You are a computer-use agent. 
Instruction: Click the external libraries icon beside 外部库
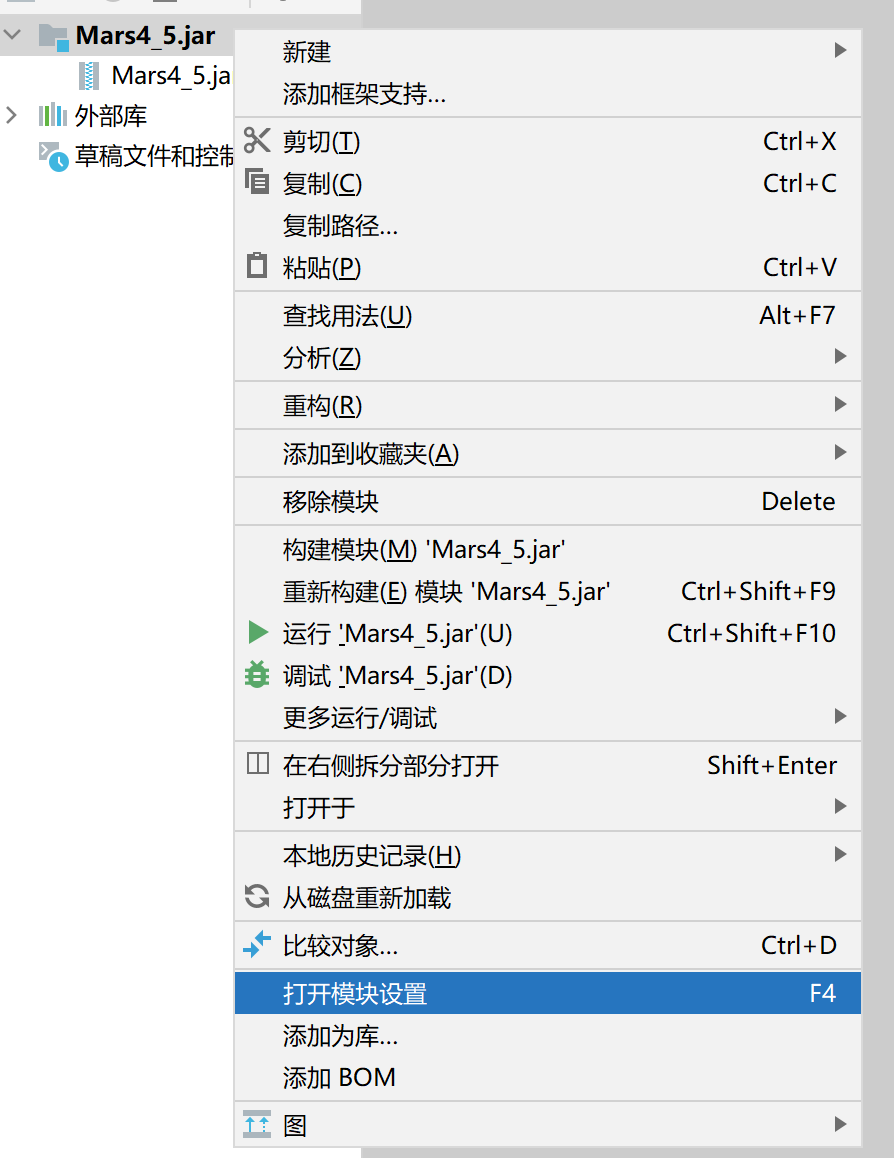click(x=52, y=115)
